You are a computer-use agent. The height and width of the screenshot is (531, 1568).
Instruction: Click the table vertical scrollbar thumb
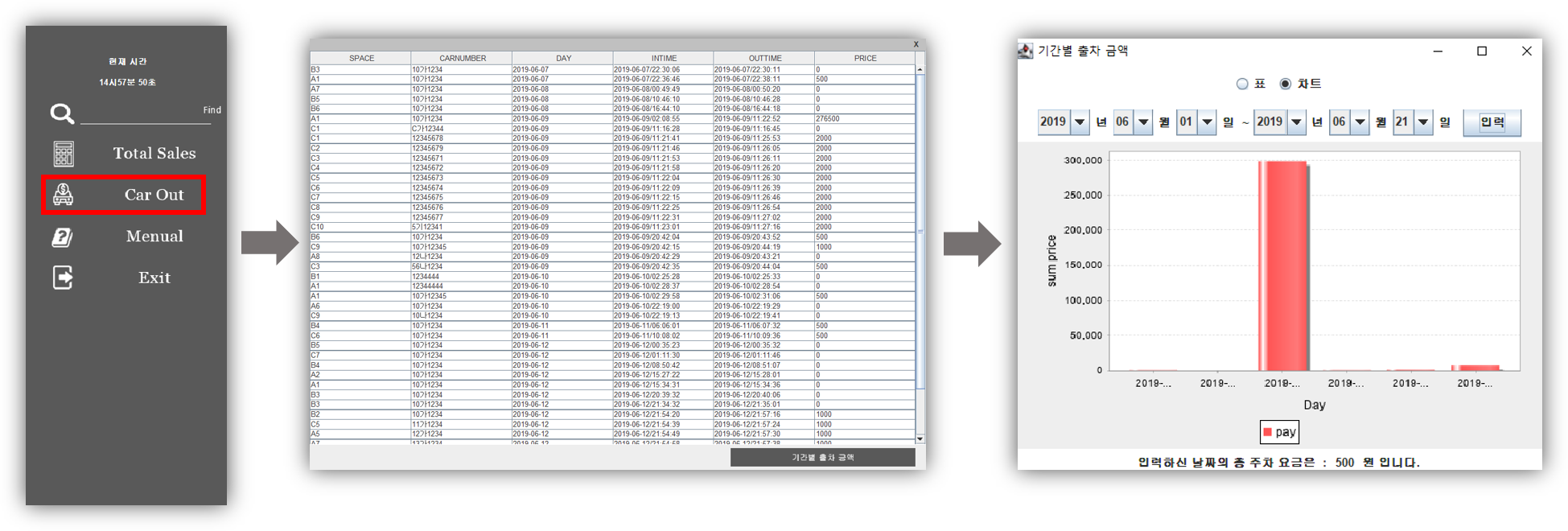click(920, 231)
